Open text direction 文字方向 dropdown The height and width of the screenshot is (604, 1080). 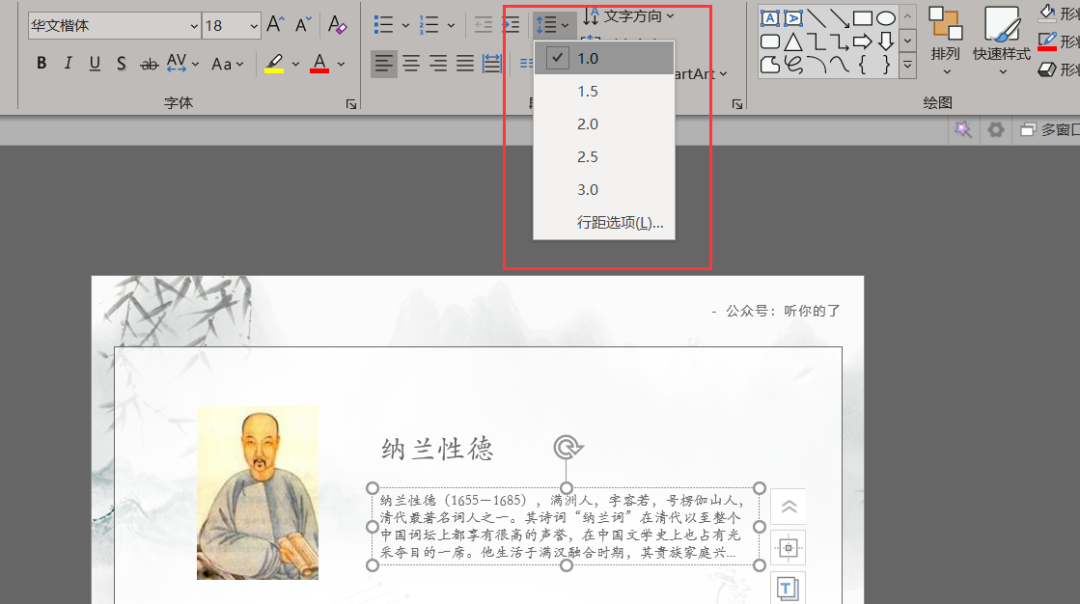[628, 16]
